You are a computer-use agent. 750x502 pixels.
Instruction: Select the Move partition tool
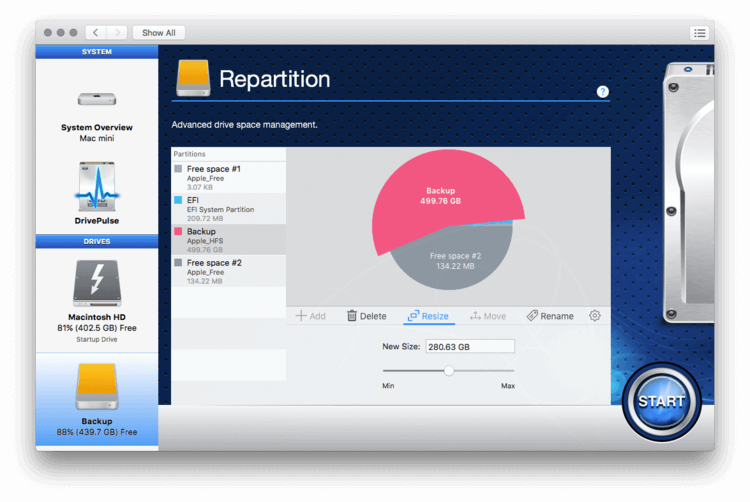click(488, 316)
